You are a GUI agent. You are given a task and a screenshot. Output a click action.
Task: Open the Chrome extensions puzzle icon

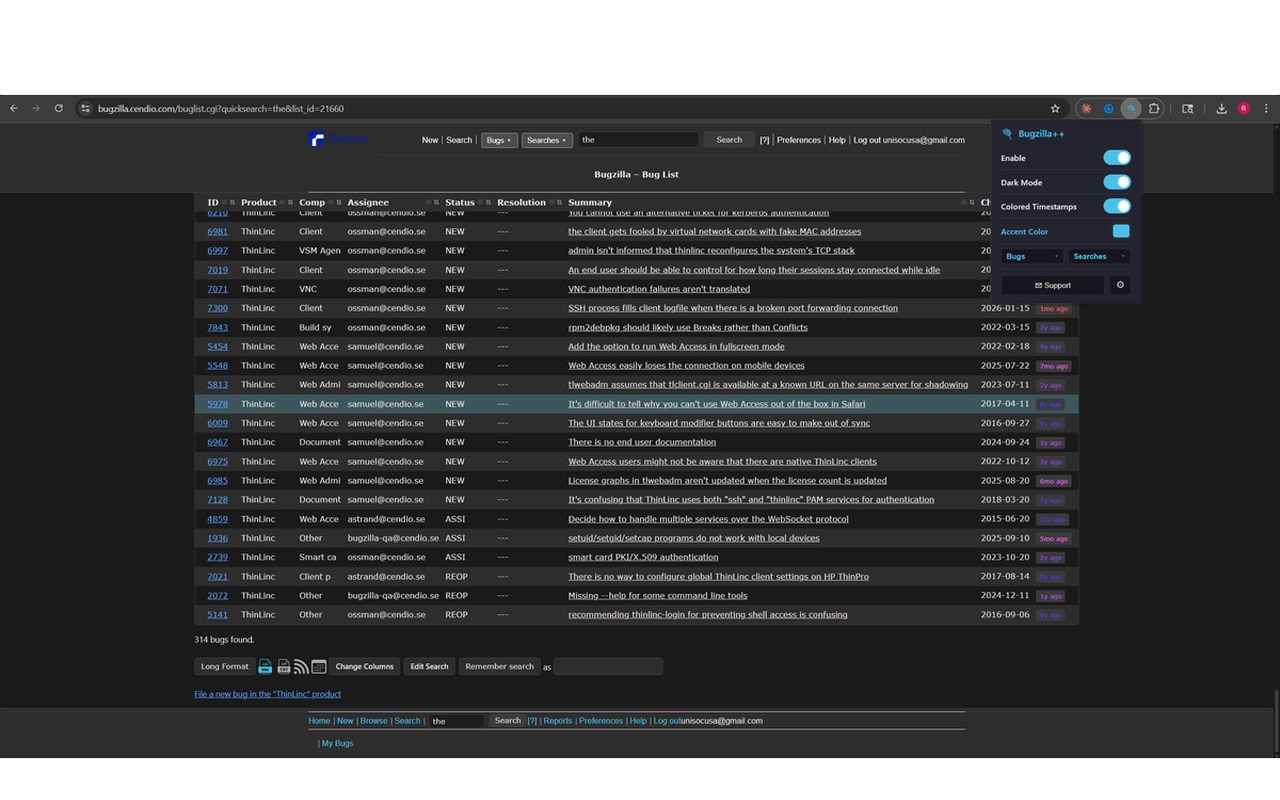[1154, 108]
